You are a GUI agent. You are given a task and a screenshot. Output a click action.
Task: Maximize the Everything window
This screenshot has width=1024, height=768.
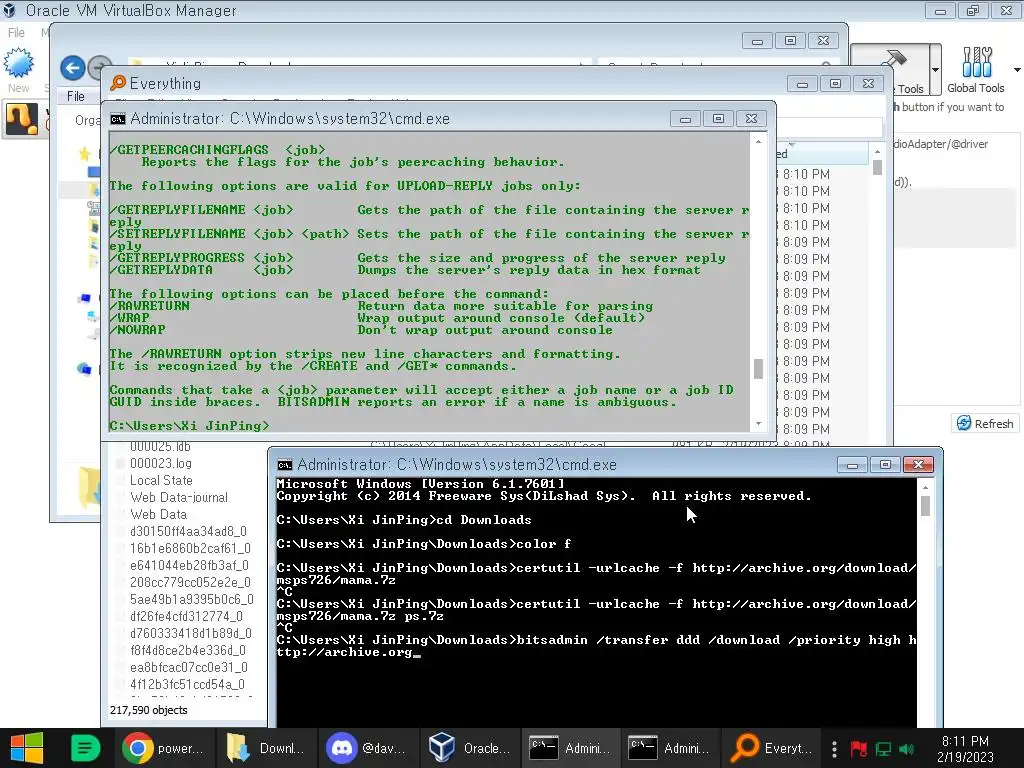point(835,84)
